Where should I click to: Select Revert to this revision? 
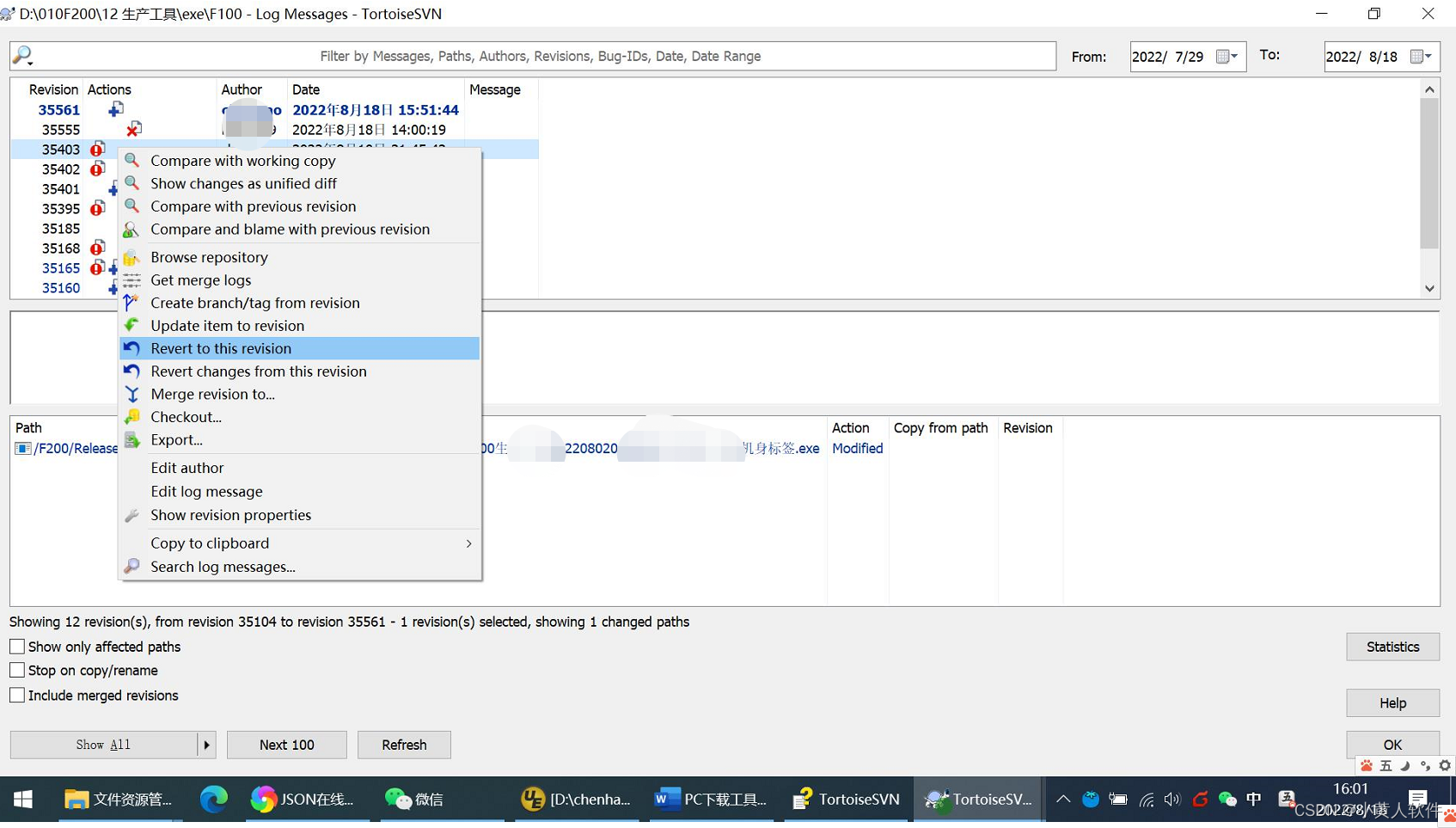pos(300,348)
